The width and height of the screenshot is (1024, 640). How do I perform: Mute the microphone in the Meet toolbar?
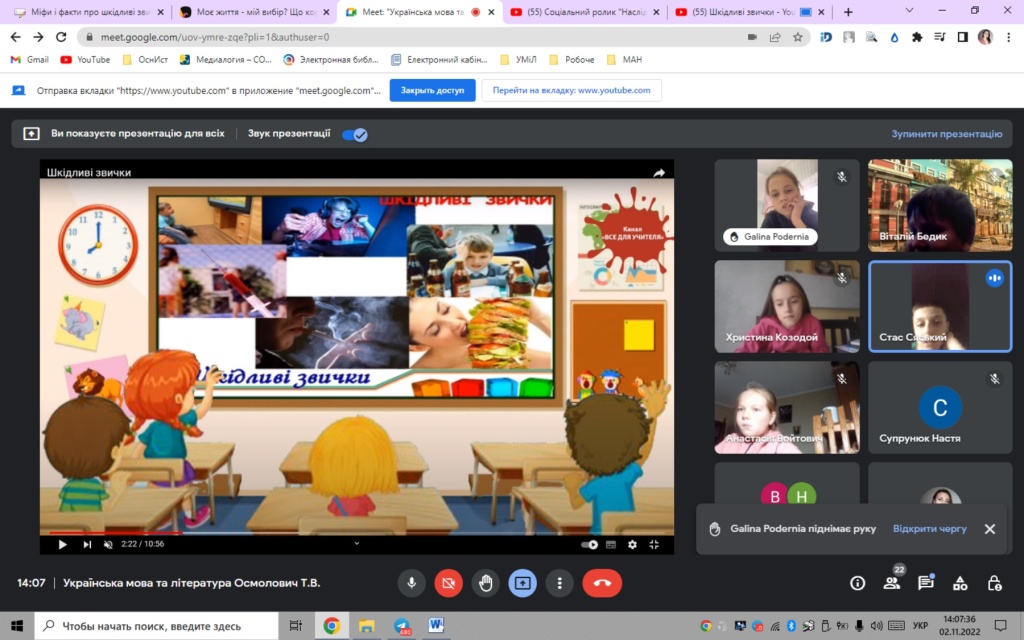coord(411,583)
